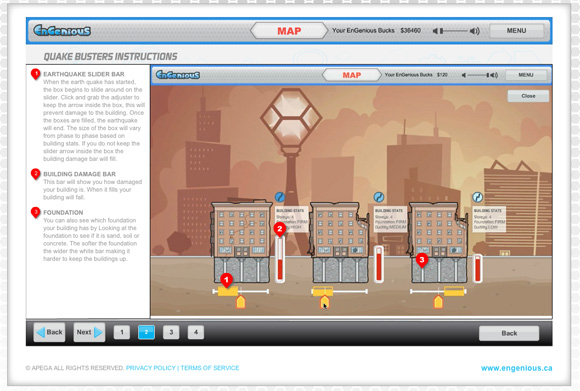Open the Privacy Policy link
580x391 pixels.
[151, 368]
